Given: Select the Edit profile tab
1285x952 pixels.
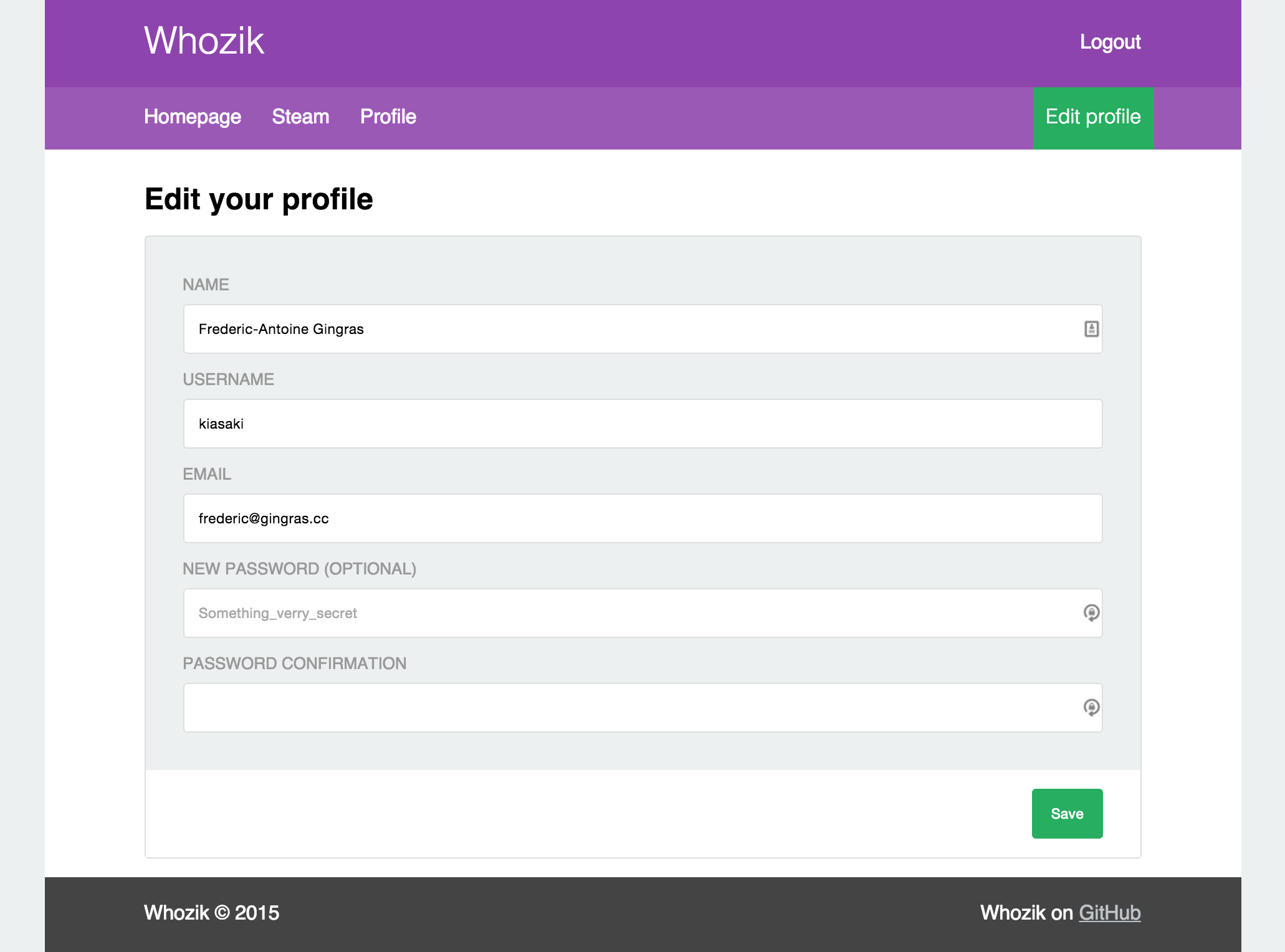Looking at the screenshot, I should point(1092,117).
